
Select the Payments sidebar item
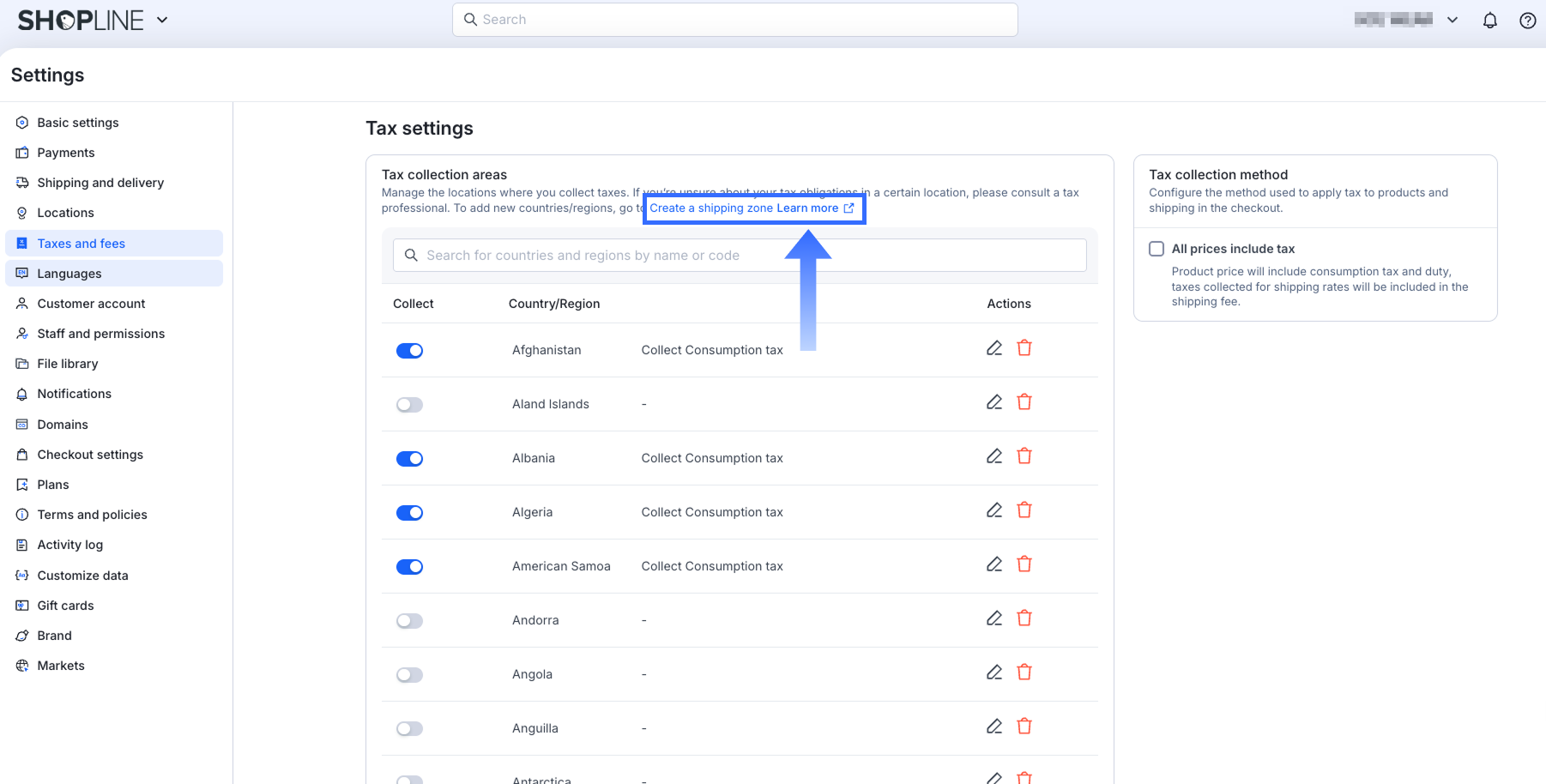66,153
